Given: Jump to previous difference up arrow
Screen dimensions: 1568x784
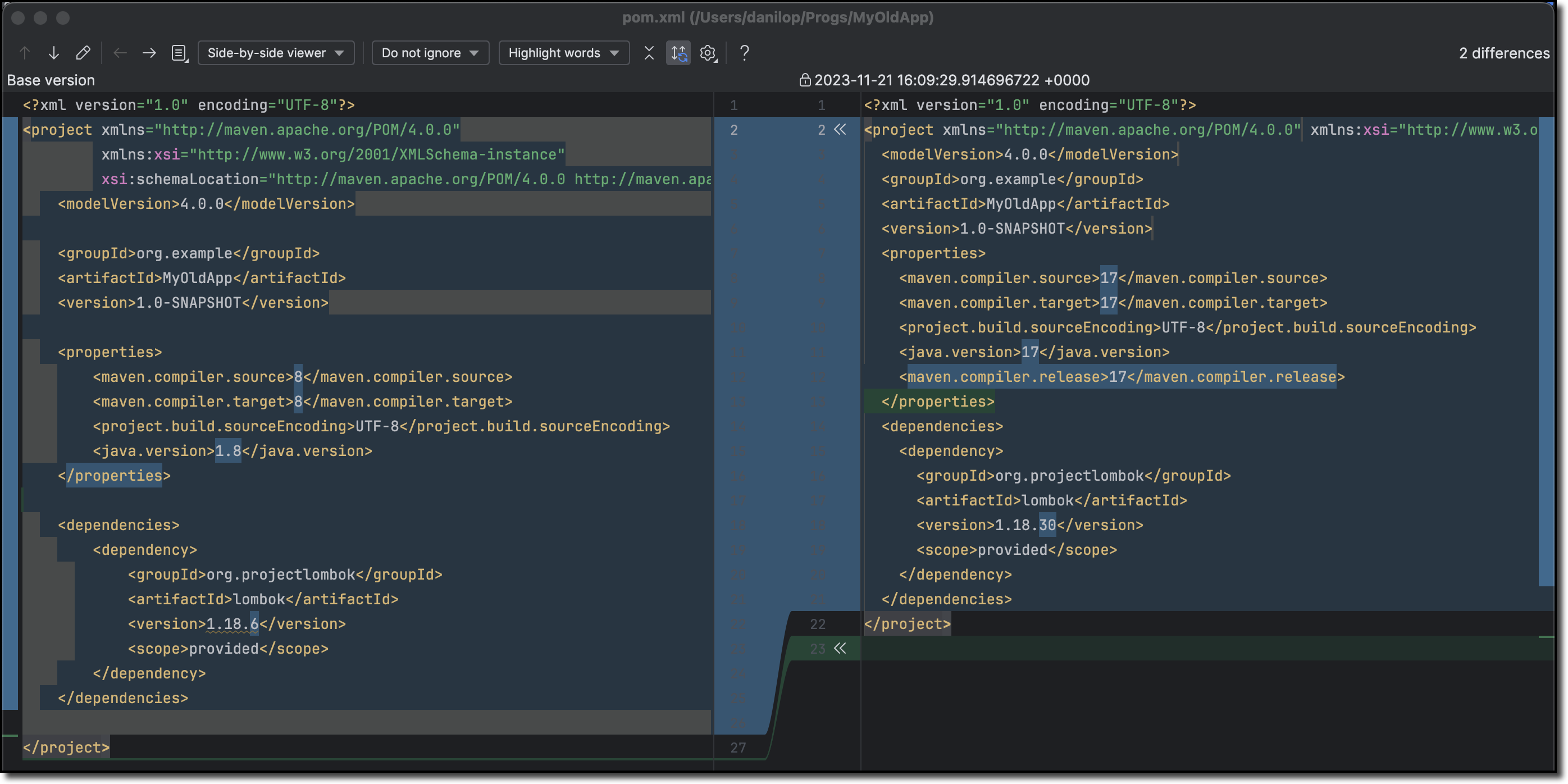Looking at the screenshot, I should [24, 53].
